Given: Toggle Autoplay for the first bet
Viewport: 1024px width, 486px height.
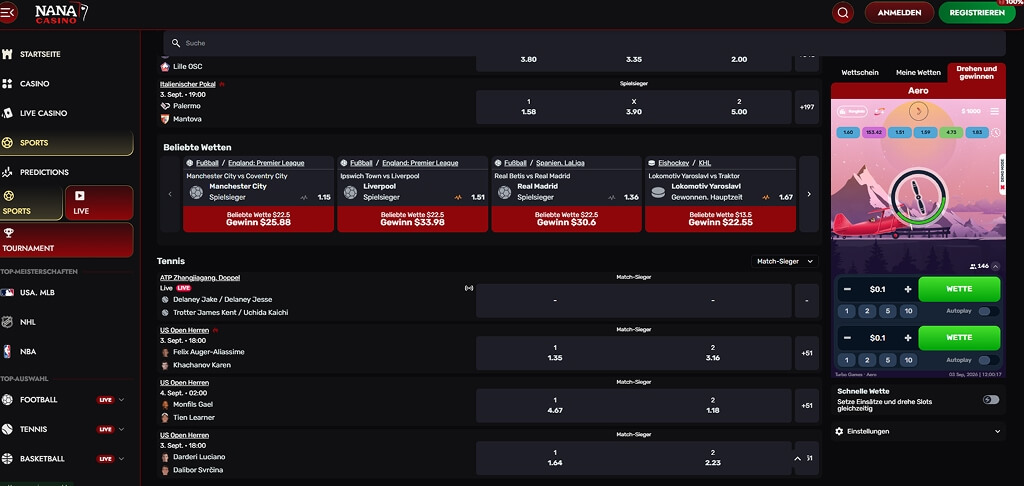Looking at the screenshot, I should tap(988, 312).
